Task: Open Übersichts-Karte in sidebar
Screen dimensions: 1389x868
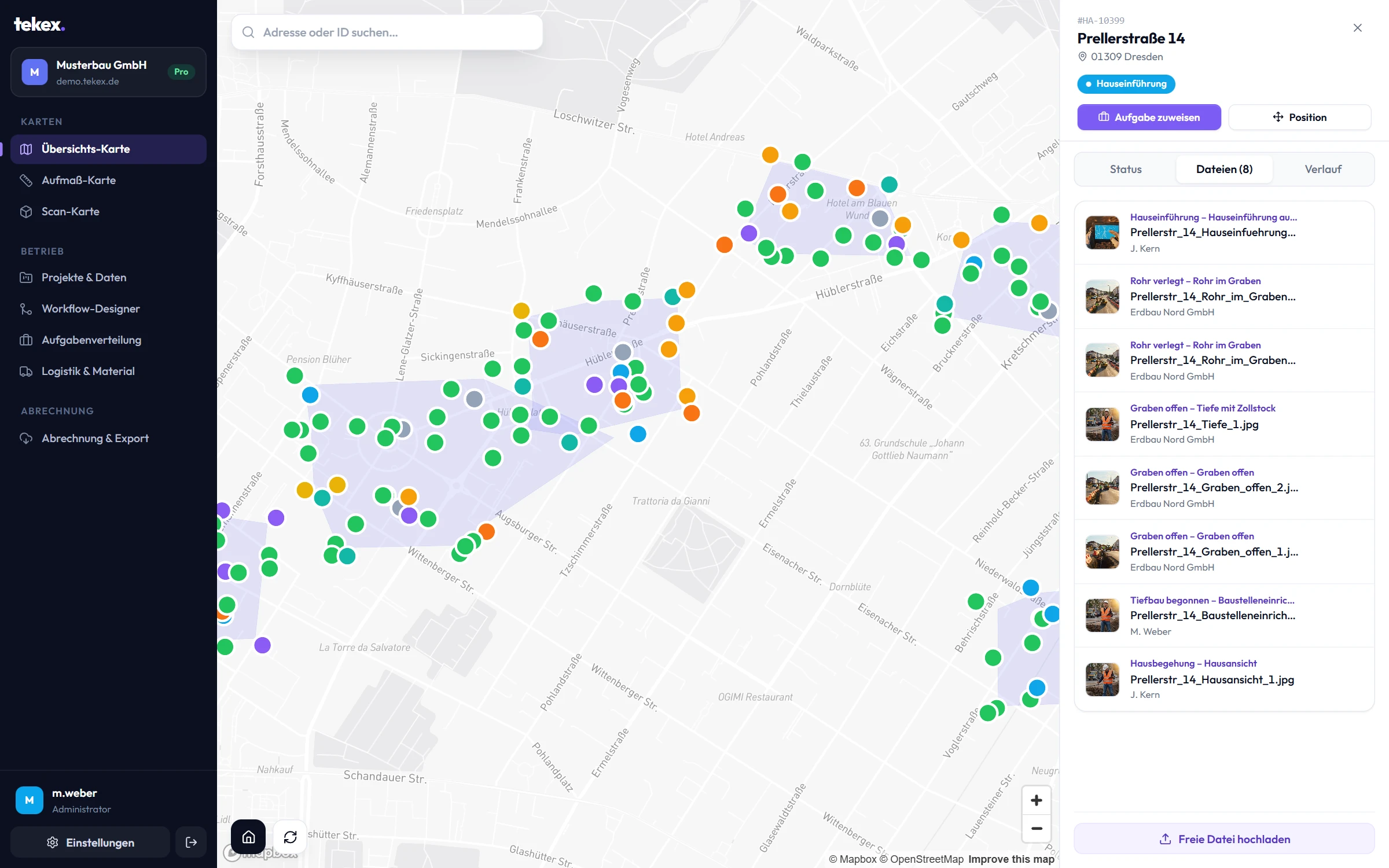Action: pyautogui.click(x=108, y=149)
